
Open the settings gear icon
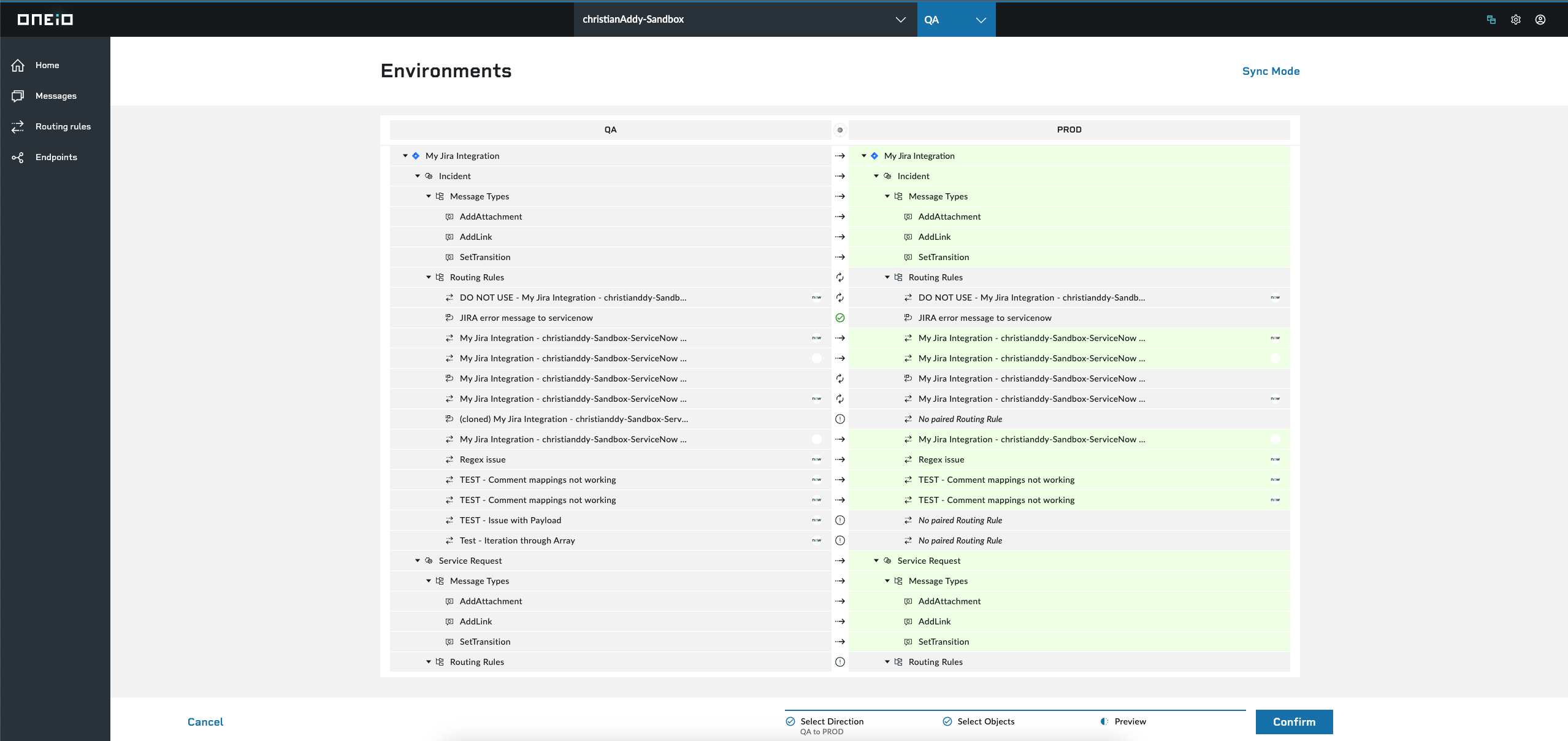1516,20
